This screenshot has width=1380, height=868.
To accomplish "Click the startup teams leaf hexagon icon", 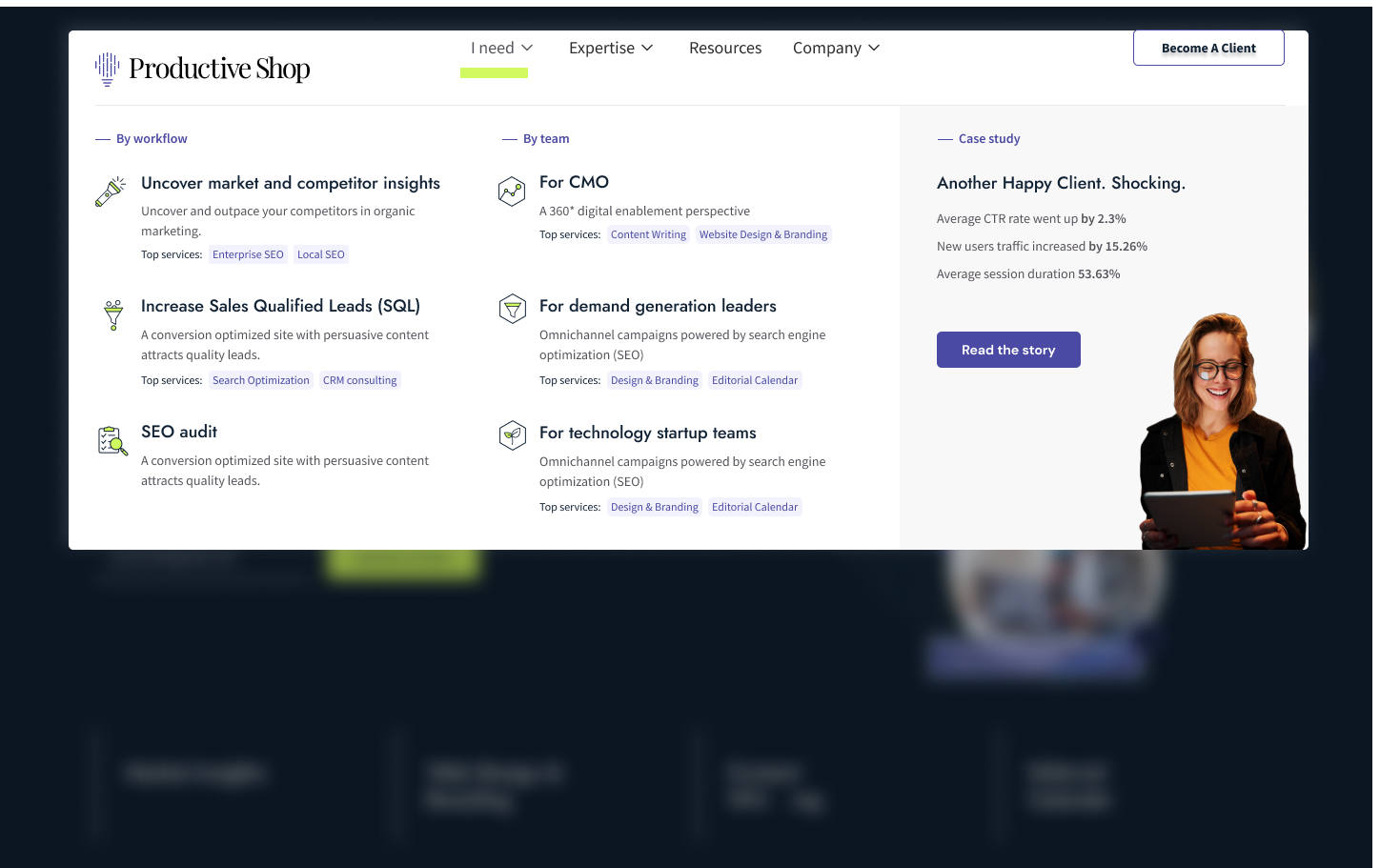I will [512, 434].
